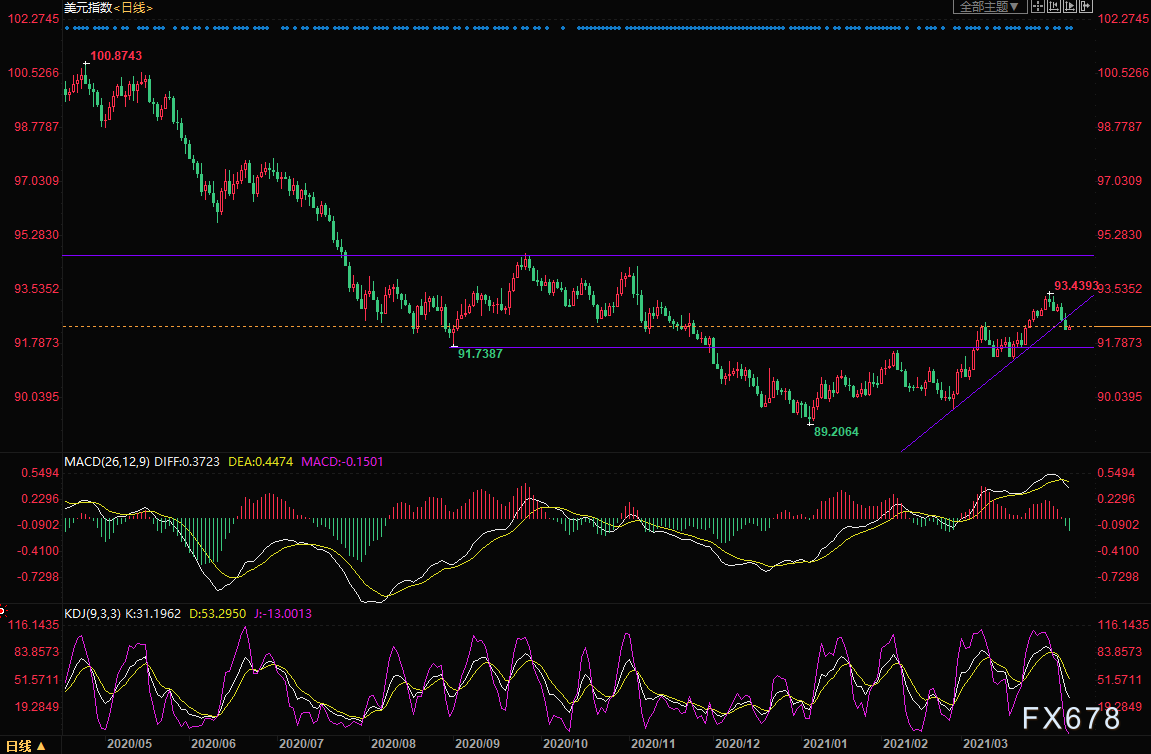Click the 93.4393 high price label
Viewport: 1151px width, 754px height.
(x=1077, y=286)
